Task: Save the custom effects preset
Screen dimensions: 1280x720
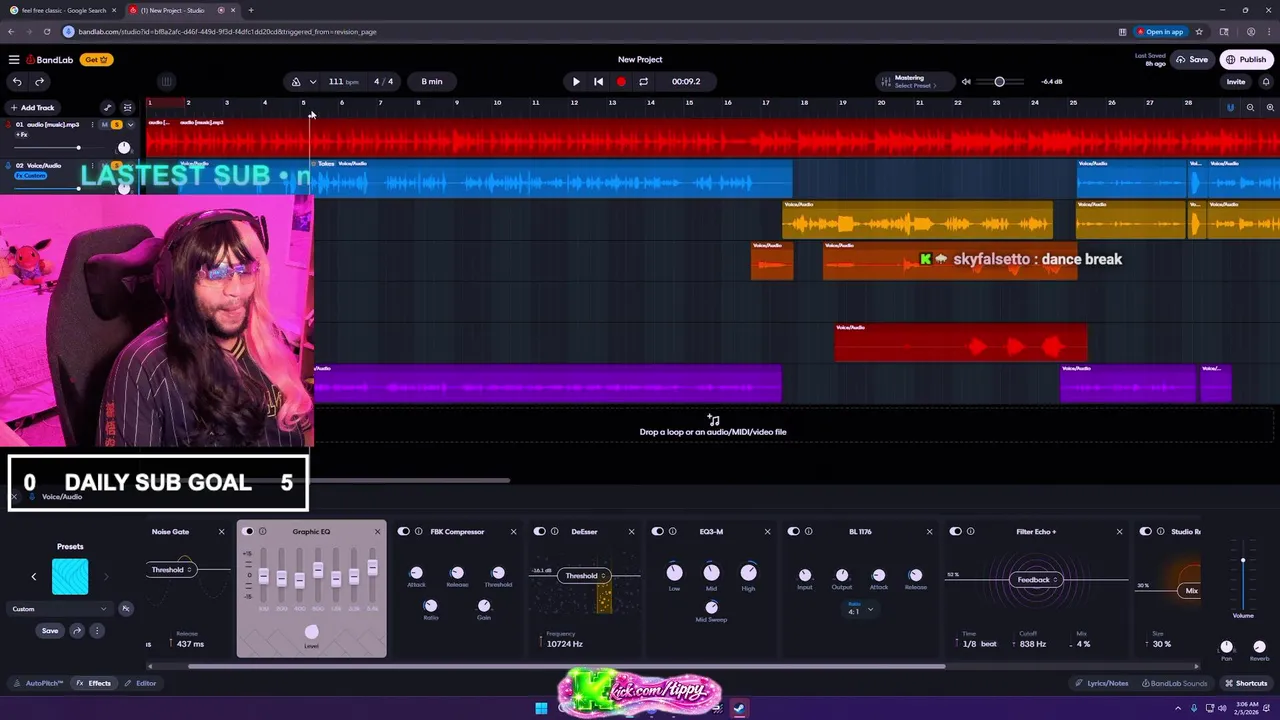Action: [x=50, y=631]
